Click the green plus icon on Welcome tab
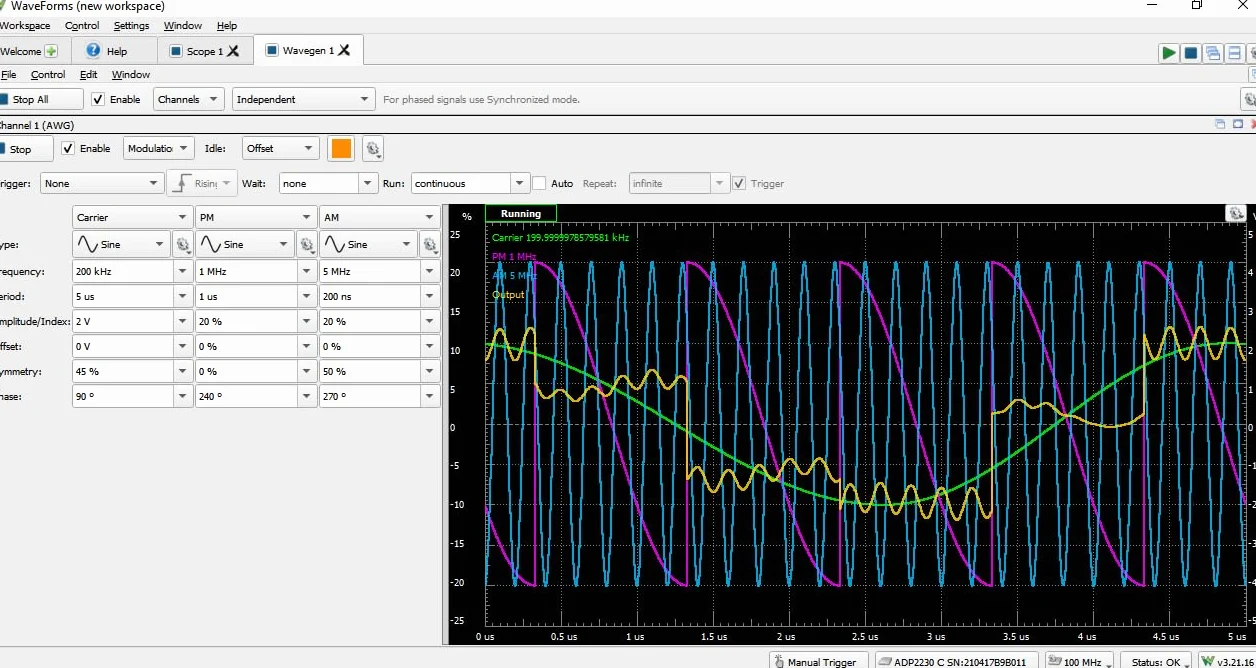 (x=51, y=51)
